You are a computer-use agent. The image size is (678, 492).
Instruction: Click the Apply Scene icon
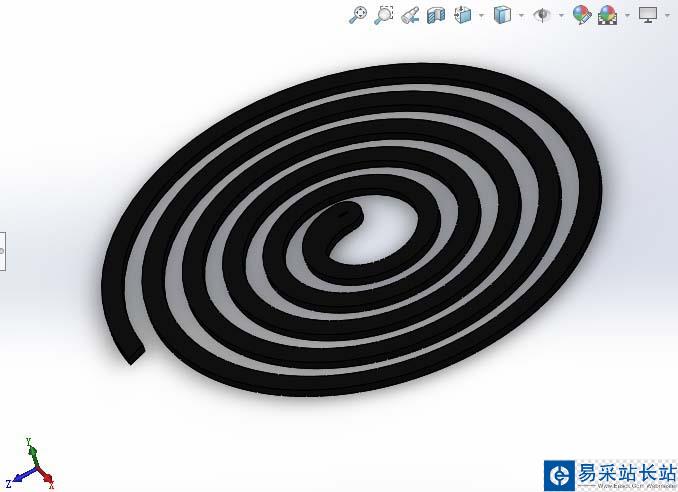[x=608, y=16]
